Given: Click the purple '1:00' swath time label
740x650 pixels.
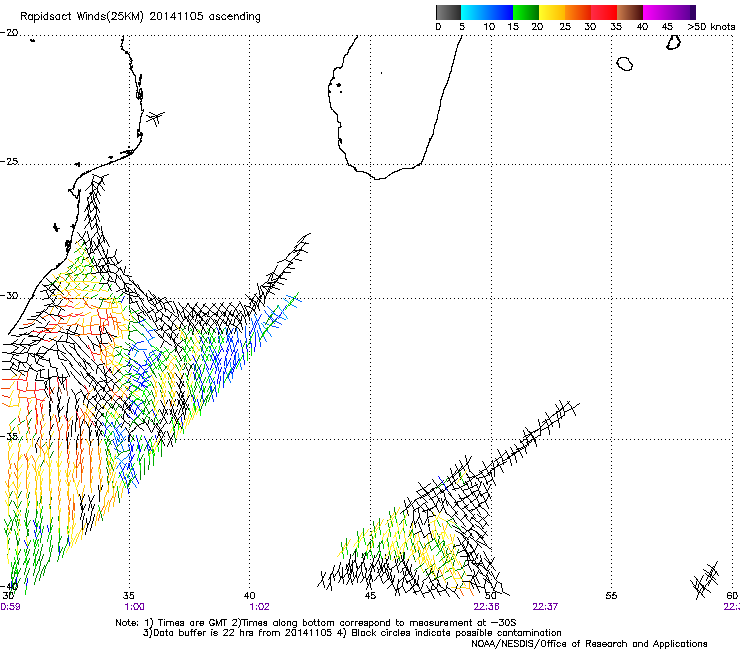Looking at the screenshot, I should point(135,607).
